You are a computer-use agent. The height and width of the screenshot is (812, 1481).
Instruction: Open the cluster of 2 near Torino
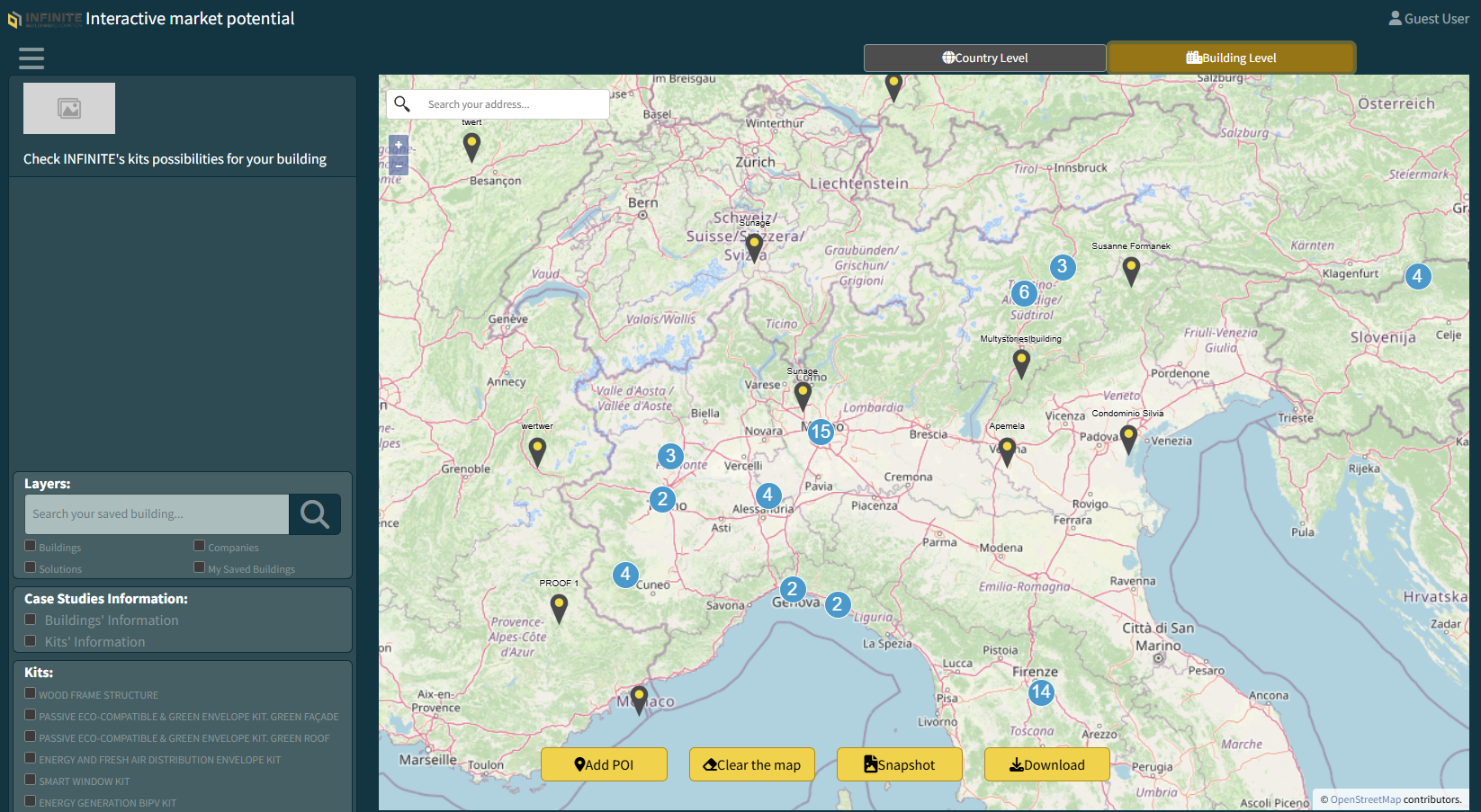coord(662,499)
